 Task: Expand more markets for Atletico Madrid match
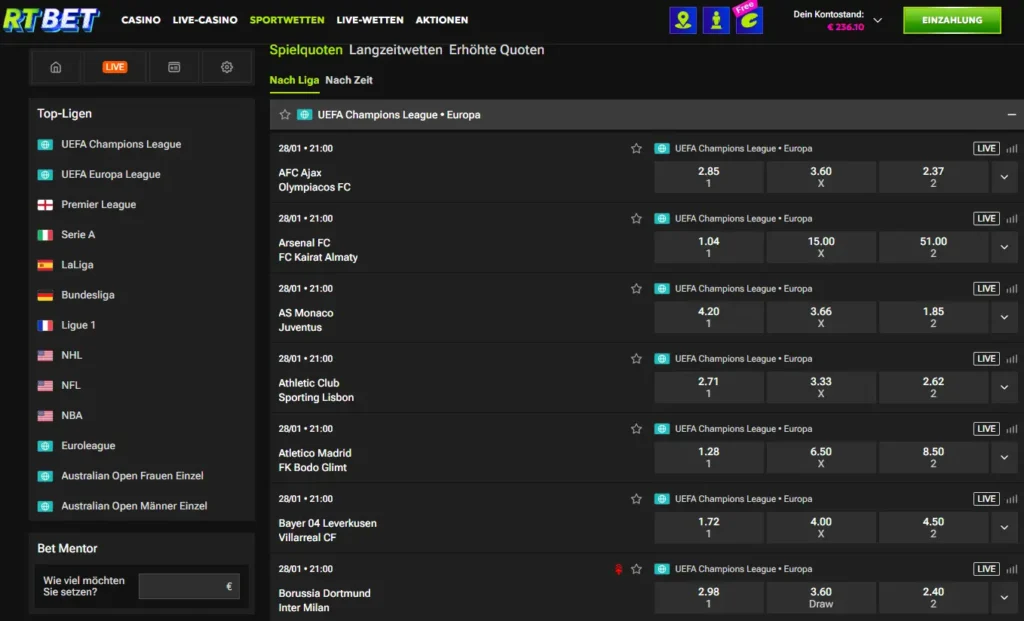pyautogui.click(x=1004, y=457)
